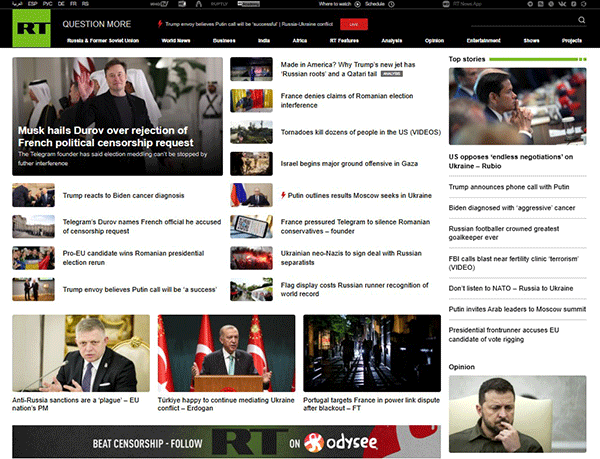Open the Entertainment menu item
600x459 pixels.
483,41
